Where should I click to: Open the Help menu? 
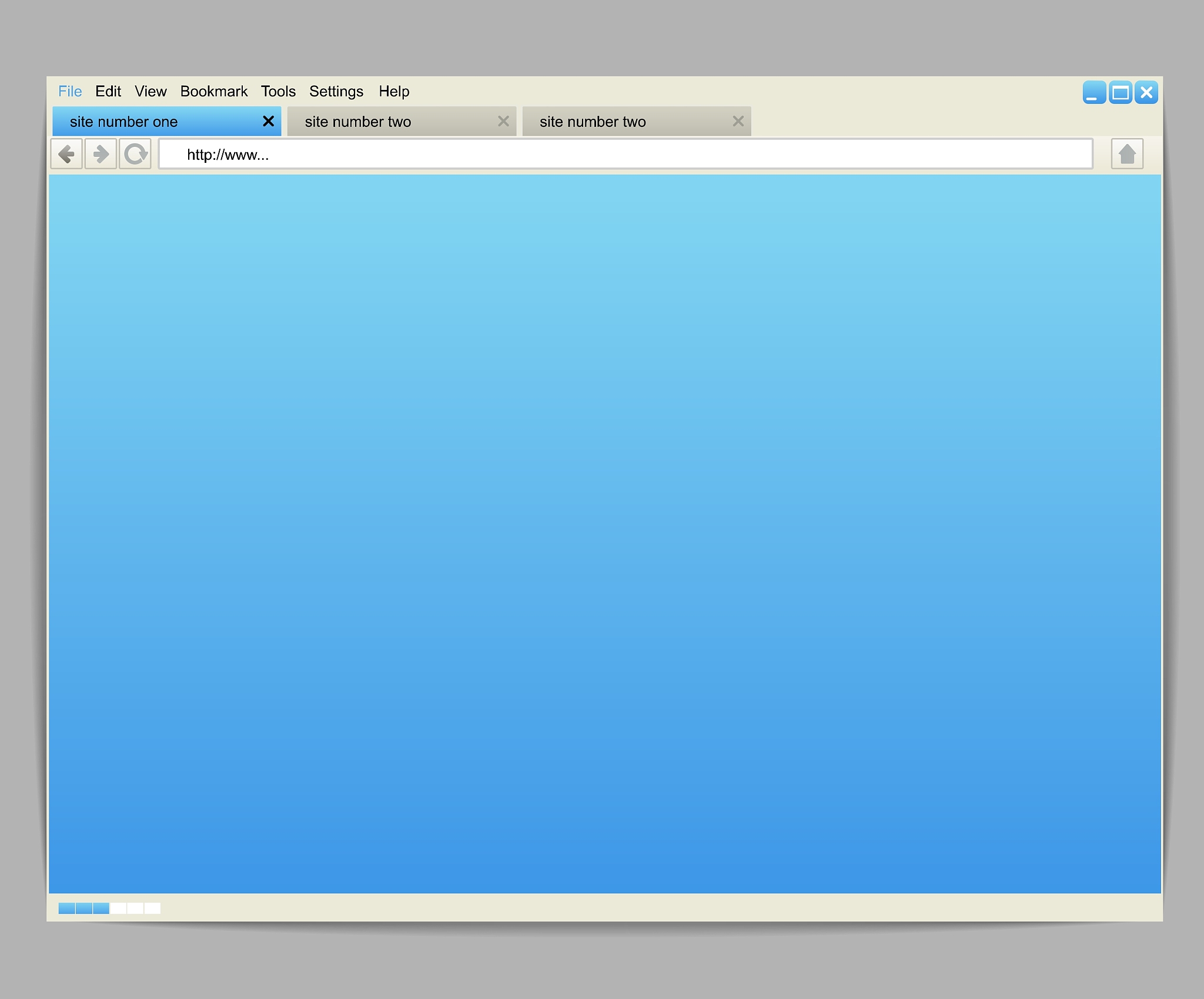394,91
